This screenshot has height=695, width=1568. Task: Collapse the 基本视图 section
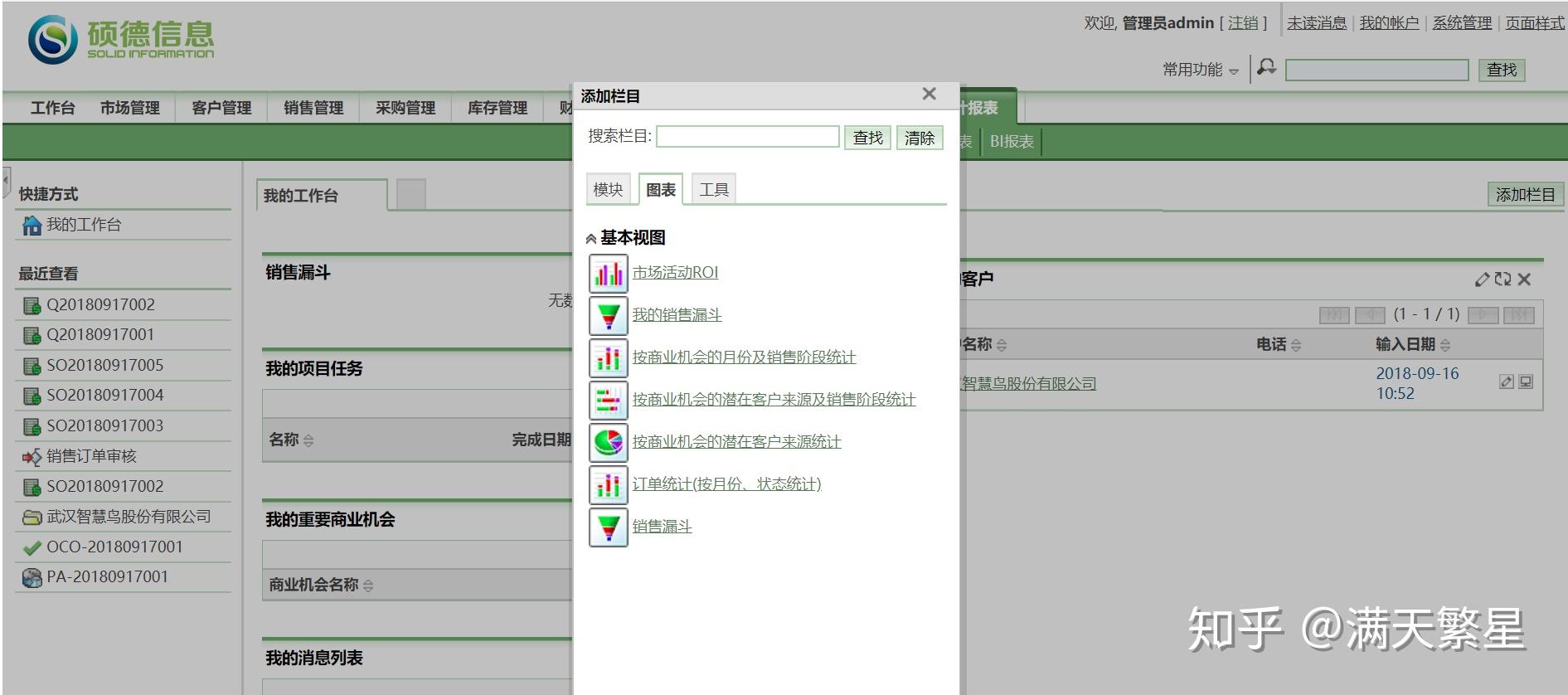[591, 239]
